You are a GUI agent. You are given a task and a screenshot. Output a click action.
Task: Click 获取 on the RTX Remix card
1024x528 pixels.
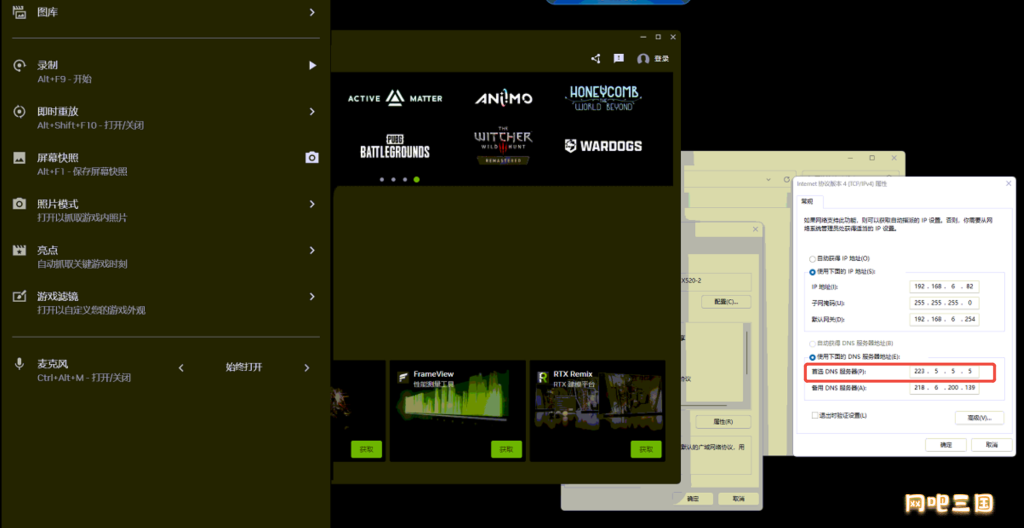click(x=646, y=450)
